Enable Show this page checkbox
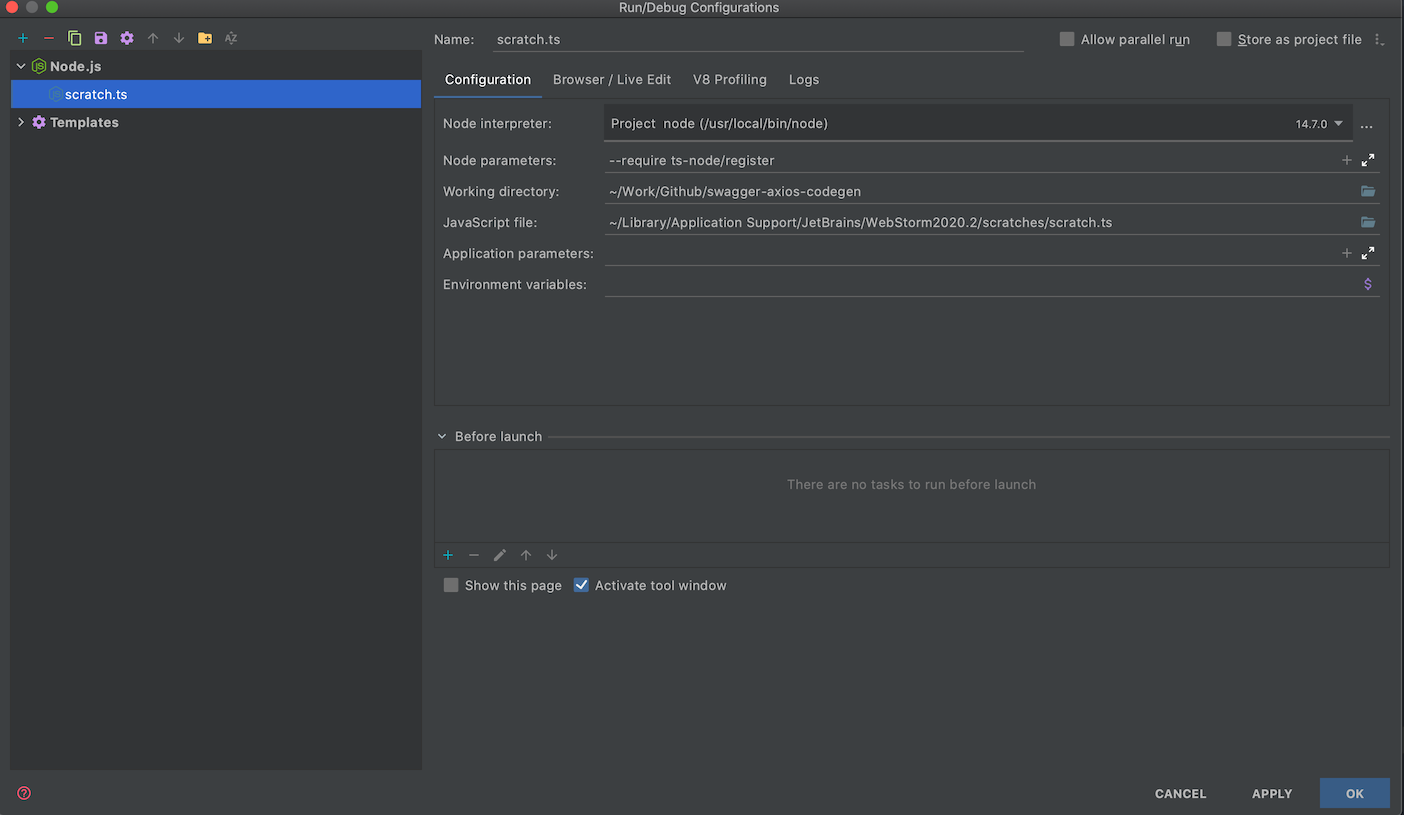Screen dimensions: 1404x815 point(451,585)
